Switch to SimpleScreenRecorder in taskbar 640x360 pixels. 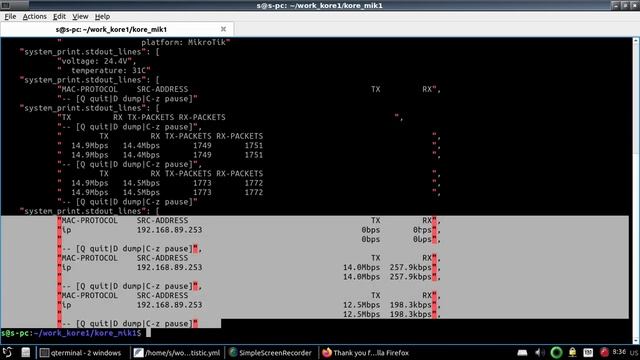pos(270,353)
